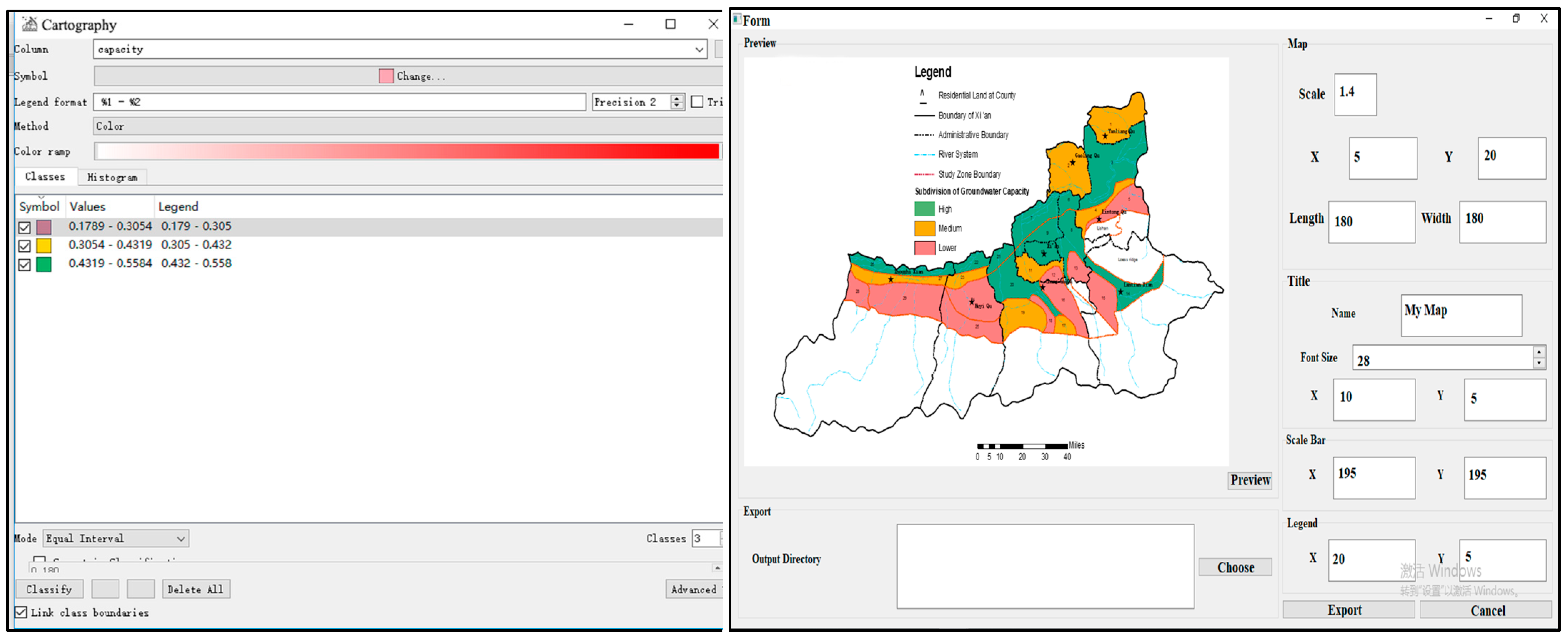Screen dimensions: 1568x640
Task: Maximize the Cartography window
Action: click(670, 24)
